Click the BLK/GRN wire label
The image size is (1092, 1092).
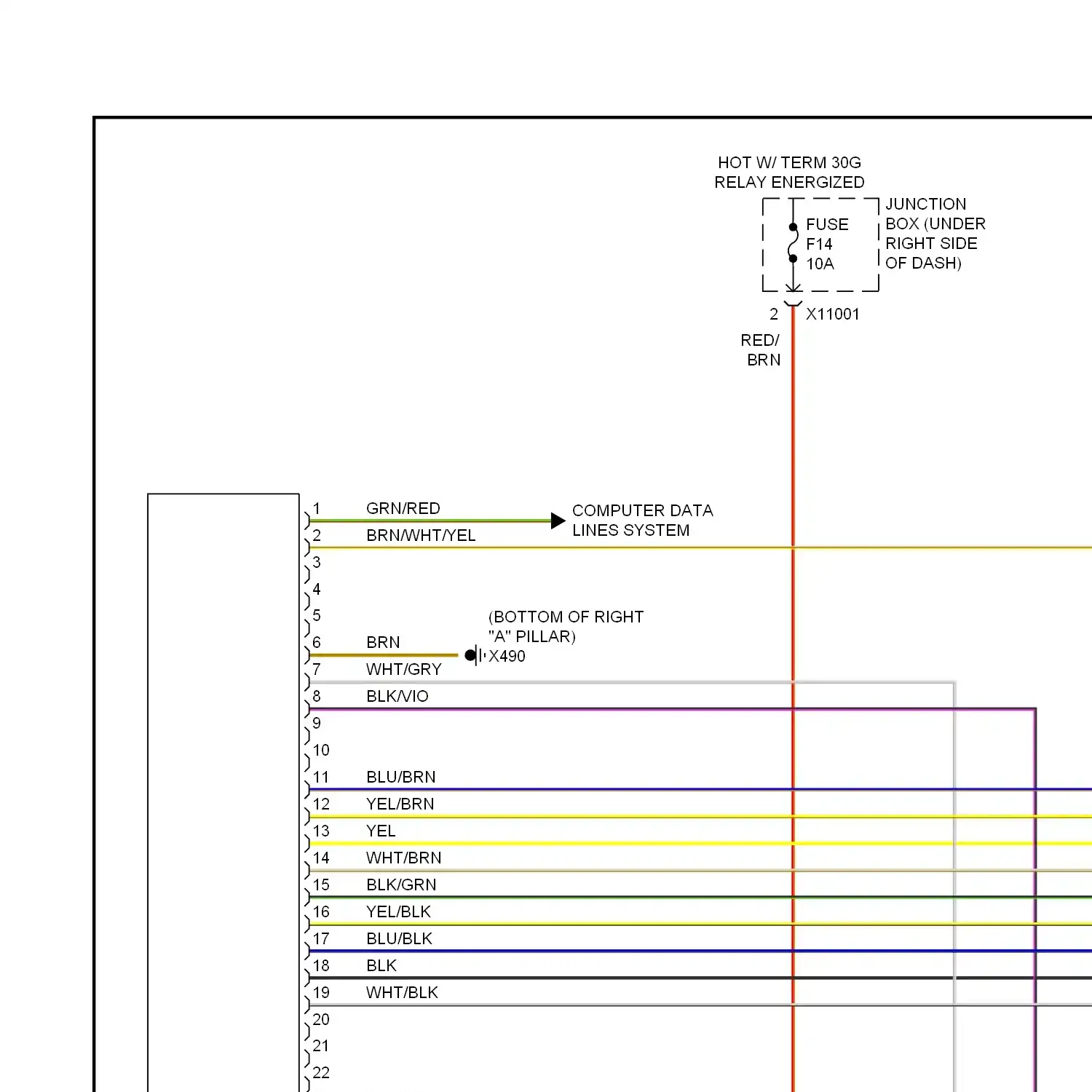(x=401, y=885)
